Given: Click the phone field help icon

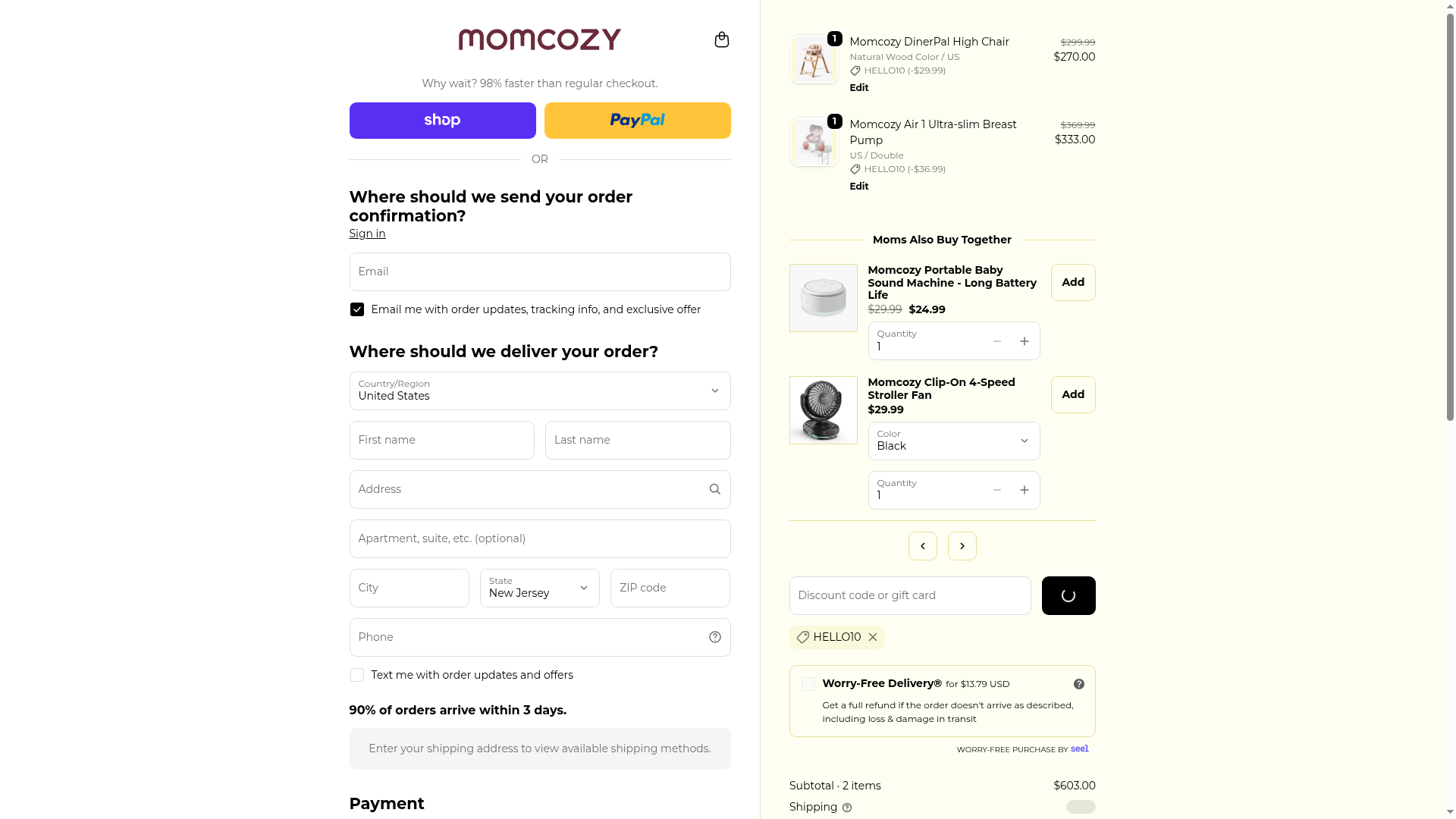Looking at the screenshot, I should pos(714,637).
